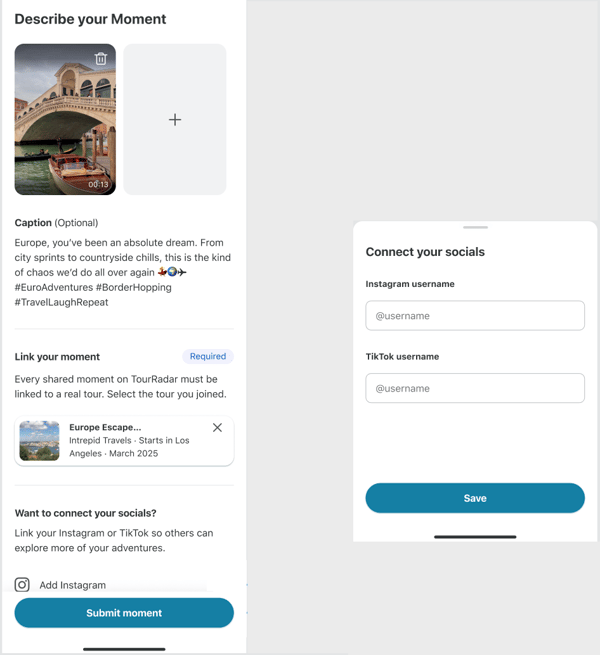Click the Required badge

(x=208, y=356)
